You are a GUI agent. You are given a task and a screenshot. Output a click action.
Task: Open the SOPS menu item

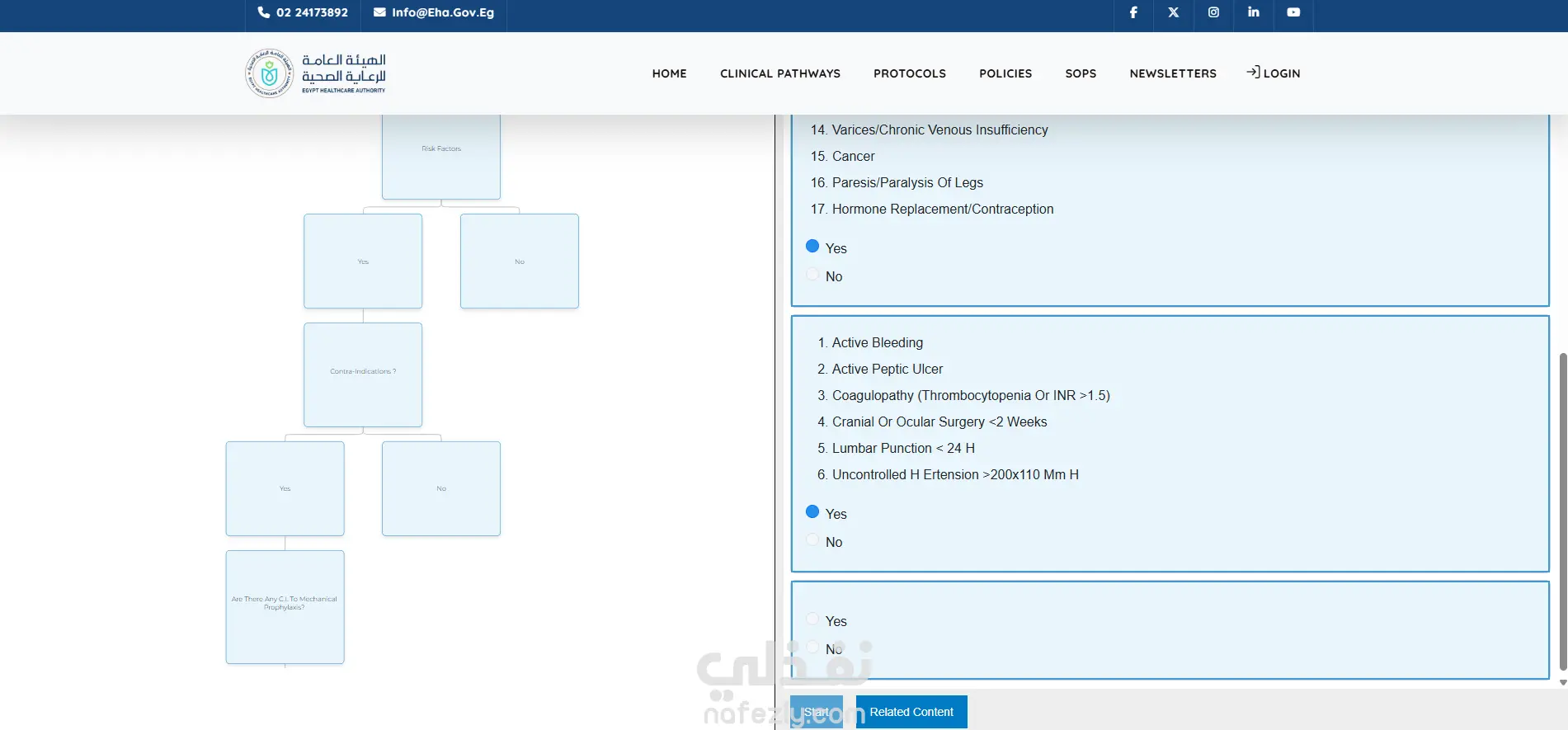click(1081, 73)
